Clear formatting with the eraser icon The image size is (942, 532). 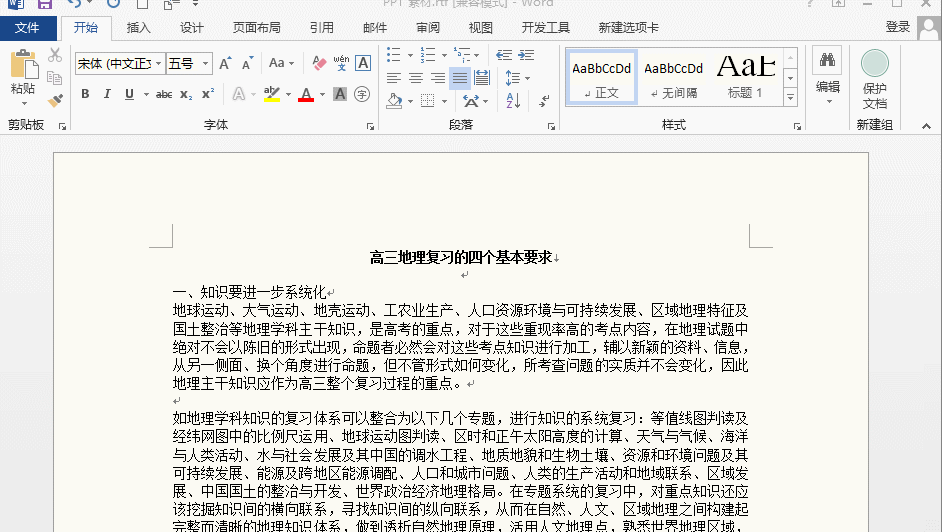[x=319, y=64]
